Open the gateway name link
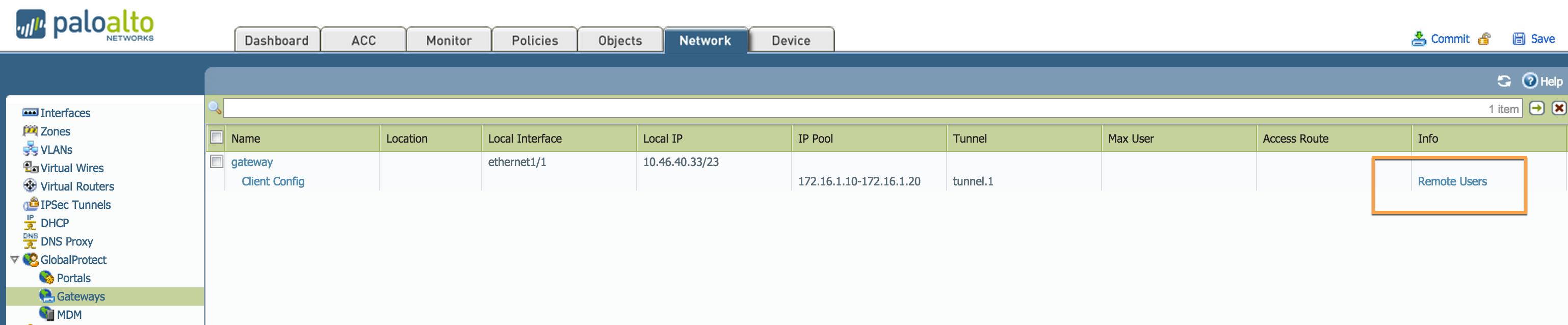 [x=252, y=162]
